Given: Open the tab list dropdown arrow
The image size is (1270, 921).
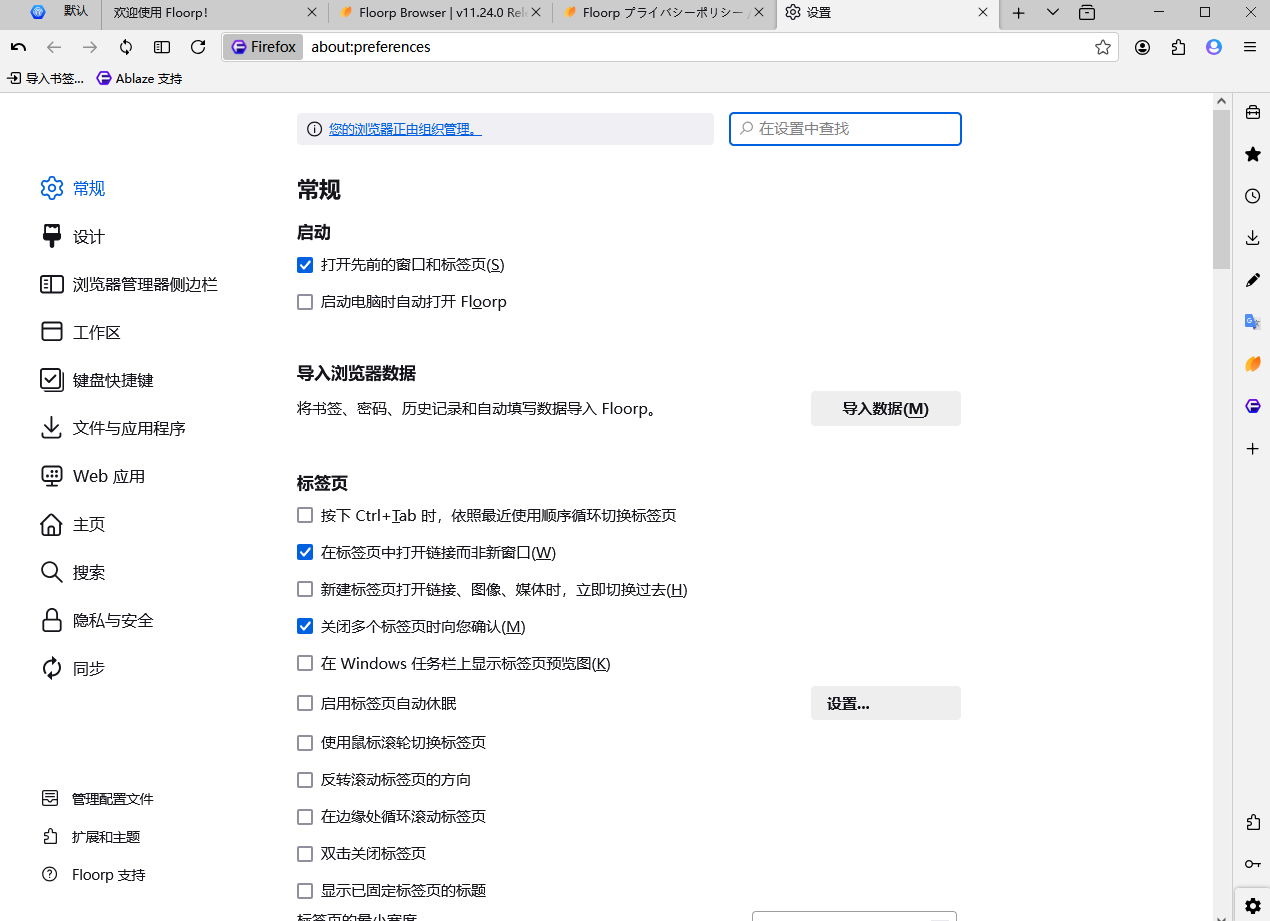Looking at the screenshot, I should pos(1052,13).
